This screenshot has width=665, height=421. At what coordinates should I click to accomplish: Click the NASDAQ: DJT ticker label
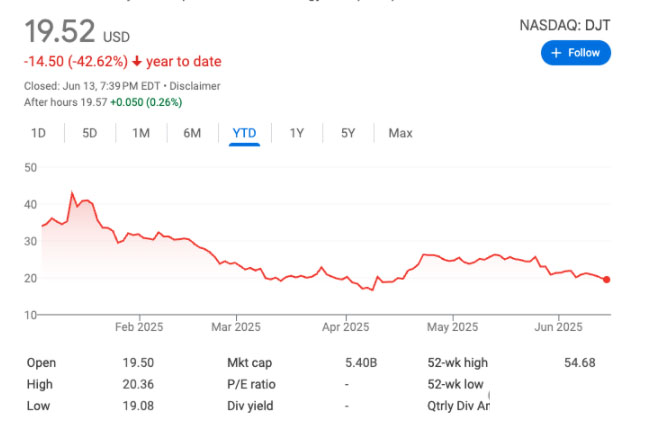tap(563, 22)
